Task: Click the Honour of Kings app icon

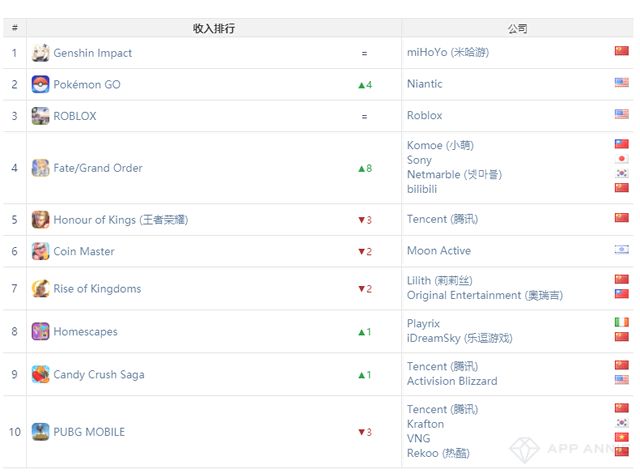Action: [40, 220]
